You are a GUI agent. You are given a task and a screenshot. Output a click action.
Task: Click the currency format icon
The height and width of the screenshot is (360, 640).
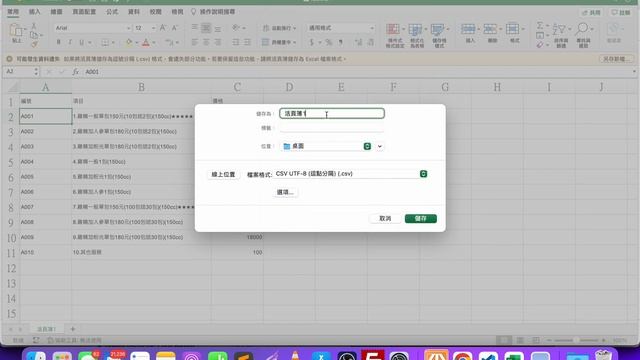tap(312, 42)
